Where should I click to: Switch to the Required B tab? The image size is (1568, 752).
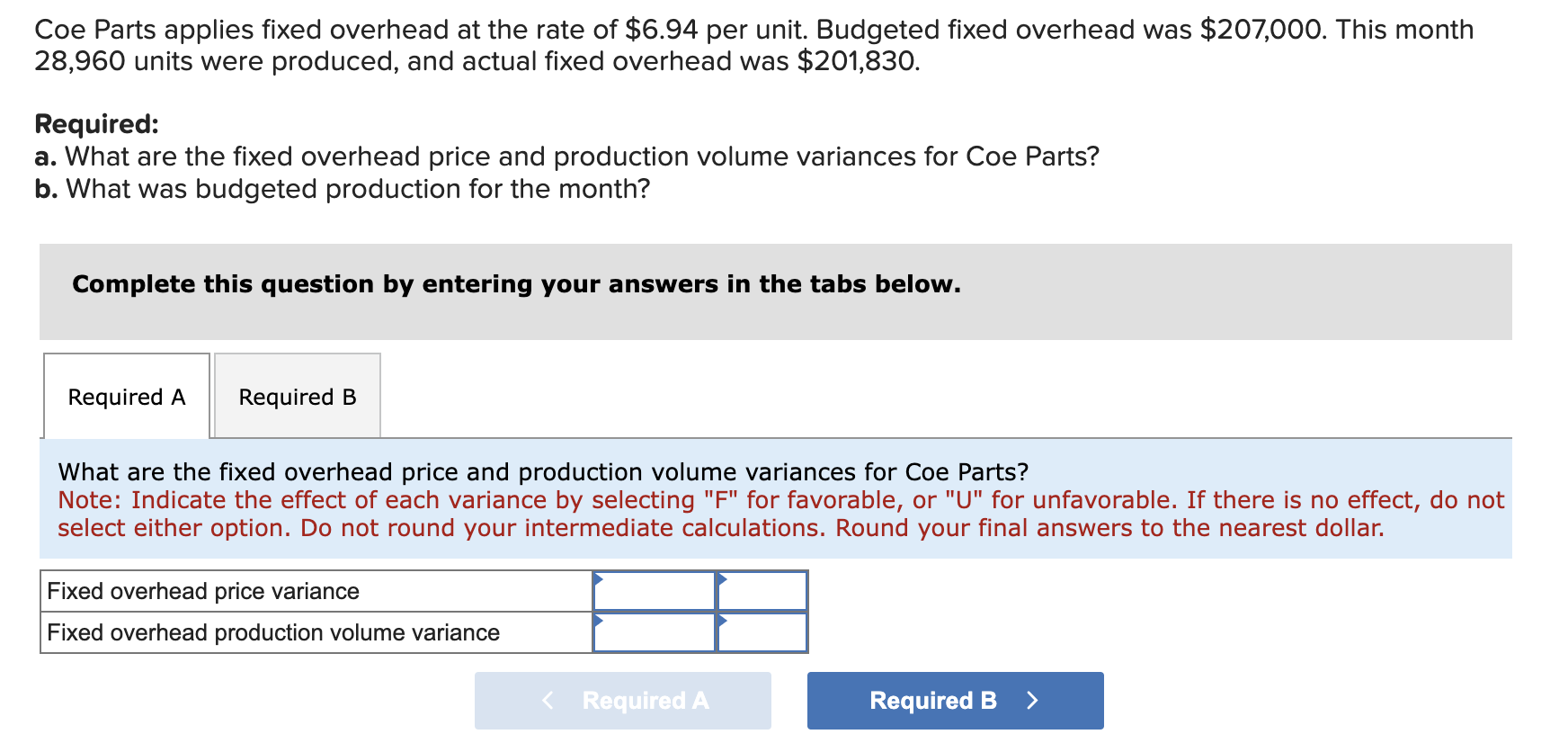(297, 396)
